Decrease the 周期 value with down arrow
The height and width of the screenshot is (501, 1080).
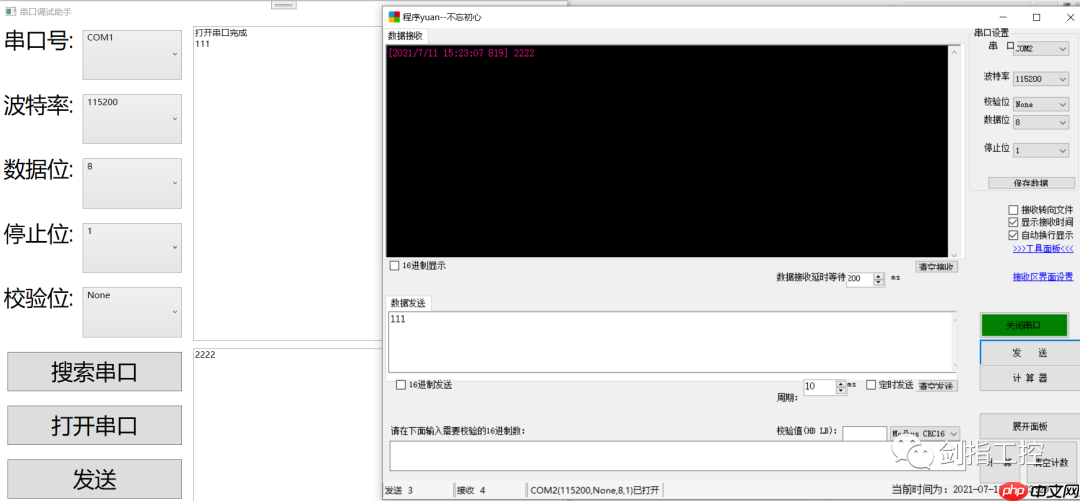point(840,390)
